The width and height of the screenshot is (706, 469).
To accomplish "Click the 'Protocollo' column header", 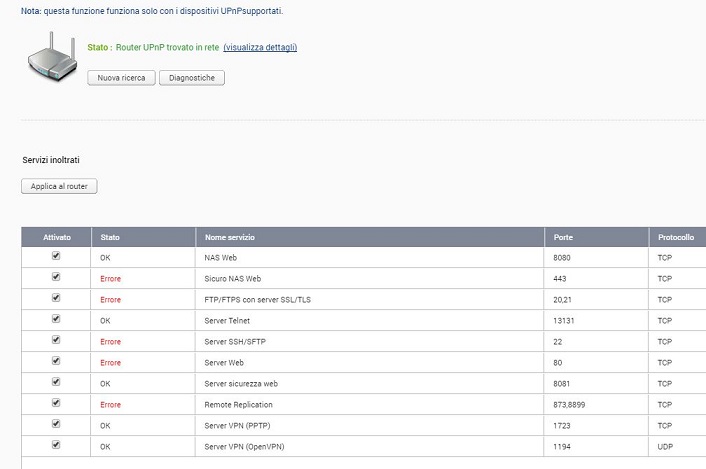I will [x=675, y=237].
